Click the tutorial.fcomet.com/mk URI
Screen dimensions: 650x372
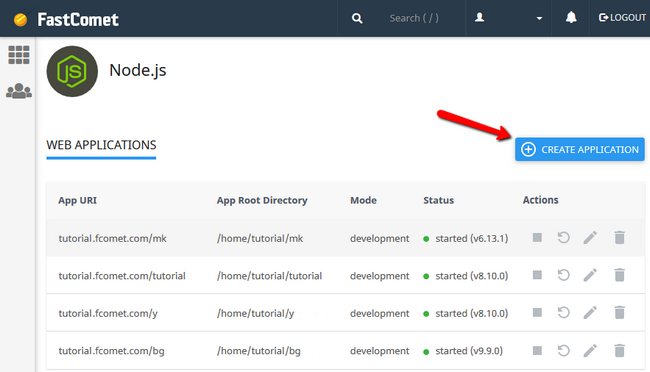click(112, 238)
